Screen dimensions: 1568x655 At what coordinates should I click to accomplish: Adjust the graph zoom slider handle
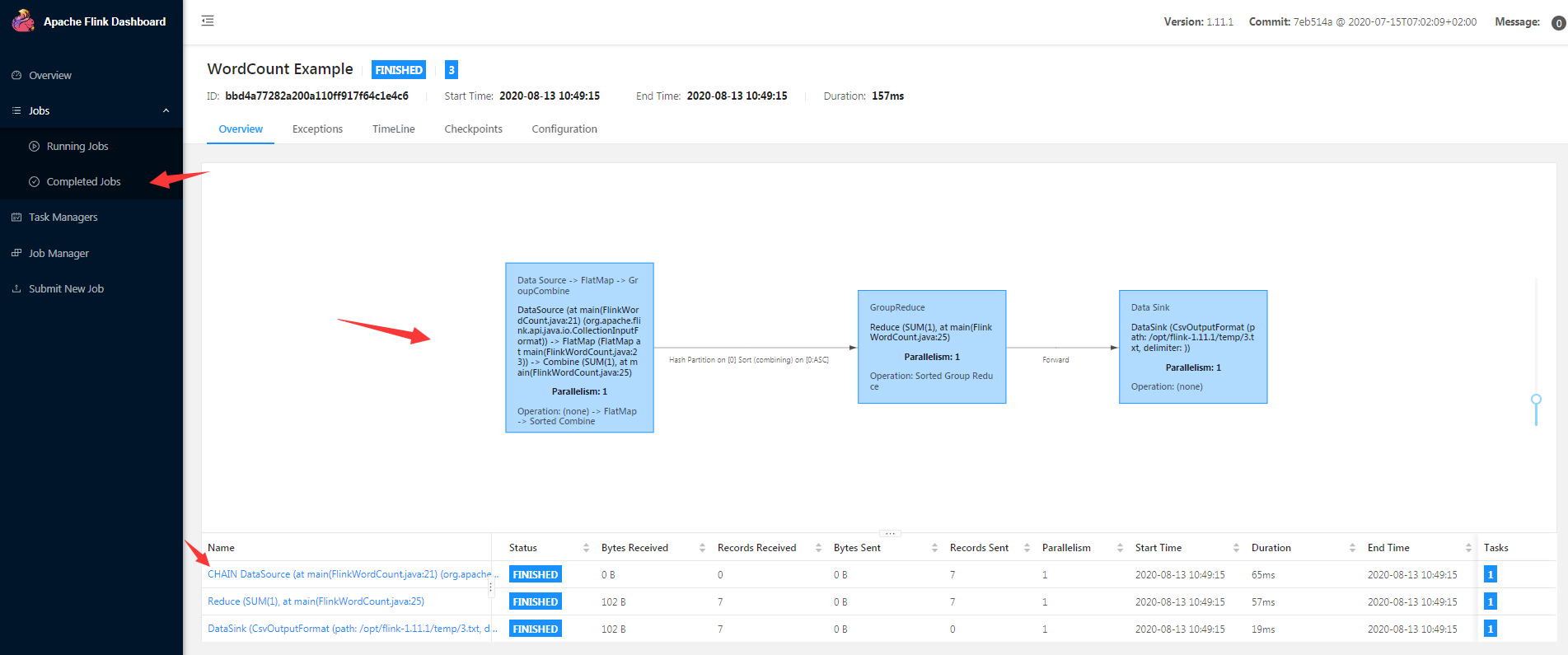1536,400
